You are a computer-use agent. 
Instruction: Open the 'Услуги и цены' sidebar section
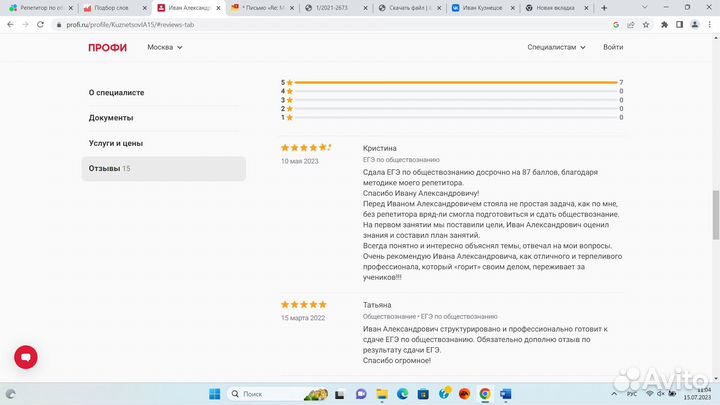tap(116, 143)
